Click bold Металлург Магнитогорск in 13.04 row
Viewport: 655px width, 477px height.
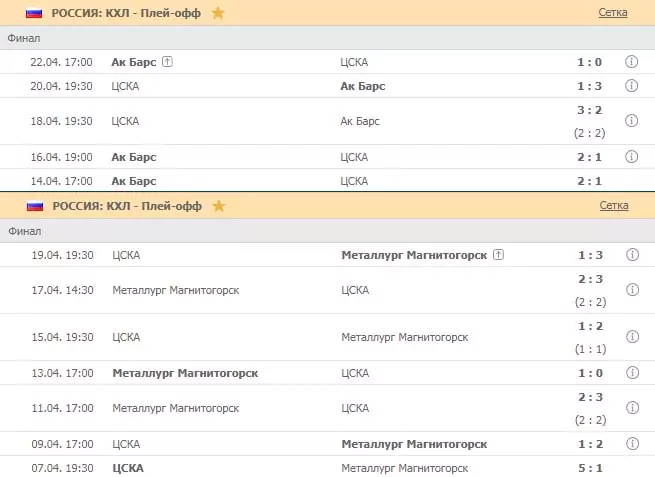pyautogui.click(x=185, y=373)
